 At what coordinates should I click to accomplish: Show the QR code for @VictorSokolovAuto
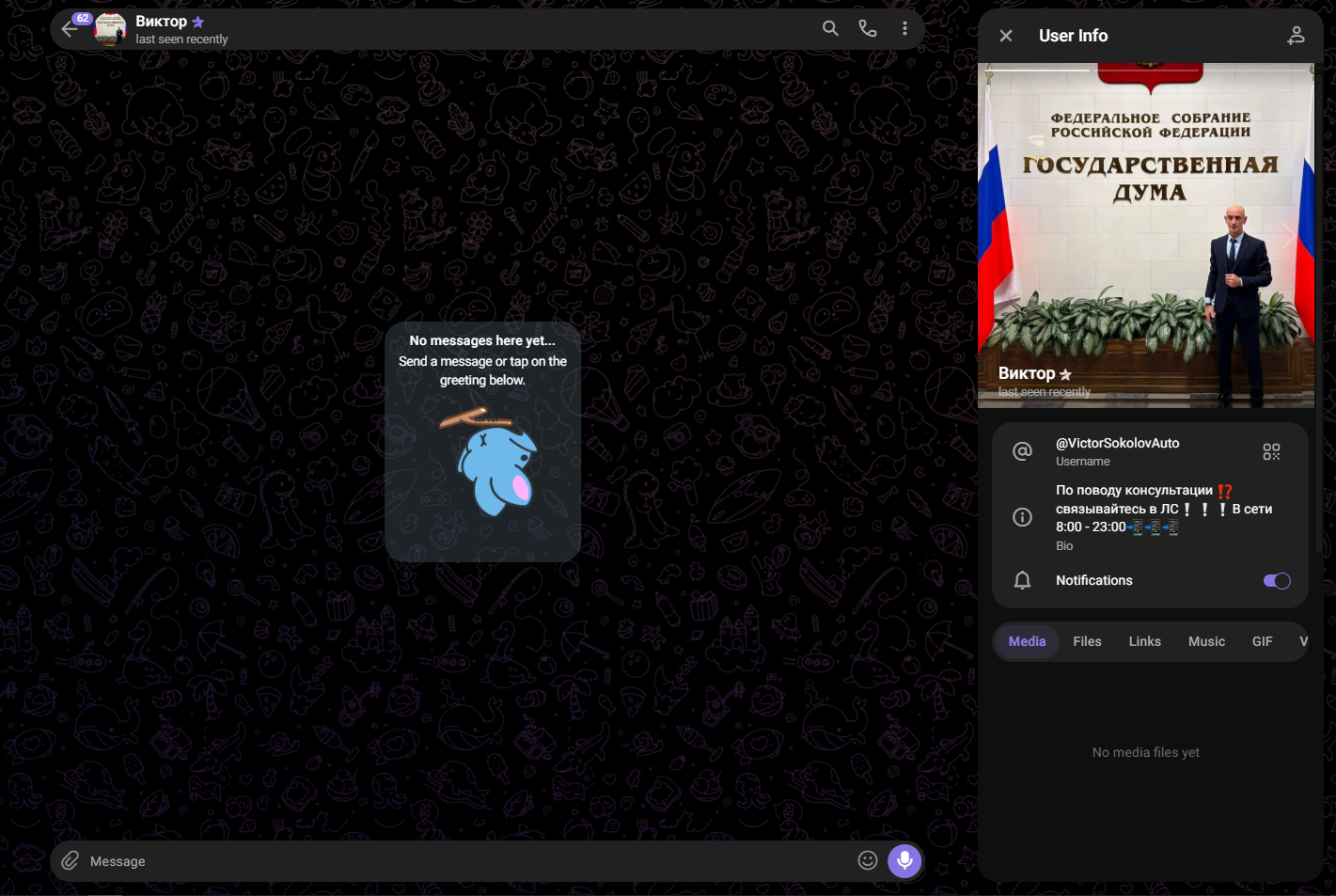tap(1271, 452)
